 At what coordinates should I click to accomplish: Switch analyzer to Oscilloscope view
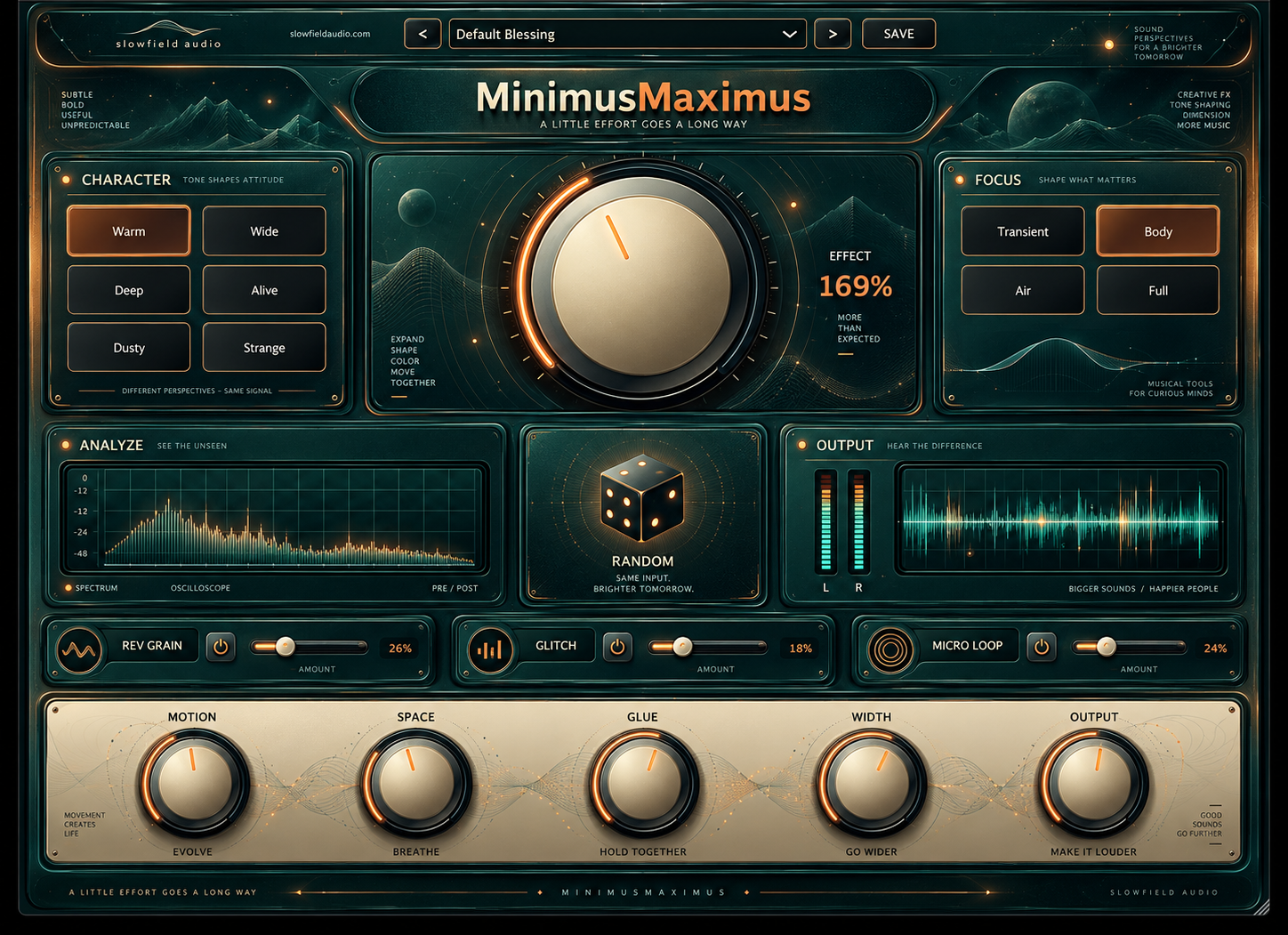coord(200,588)
